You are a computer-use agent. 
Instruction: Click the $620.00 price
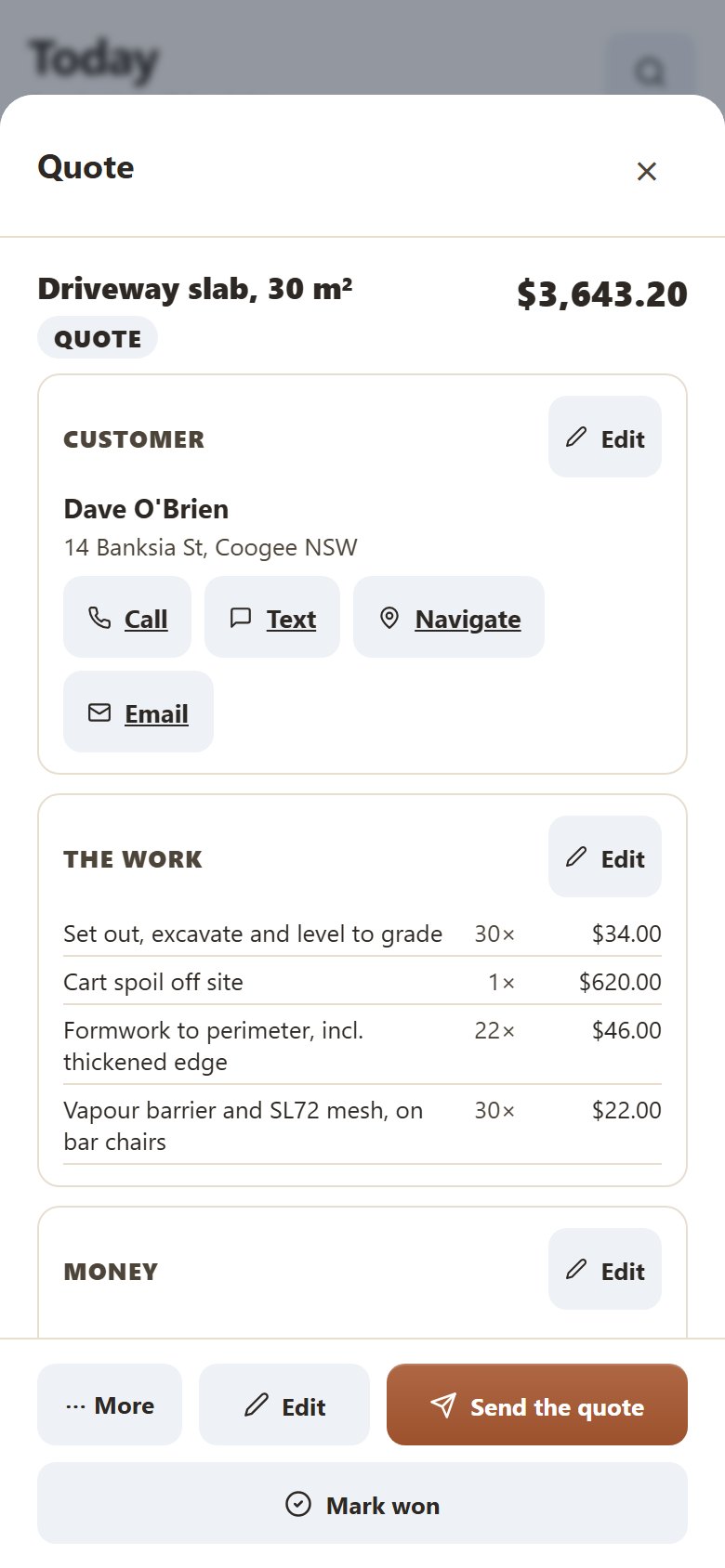(x=620, y=982)
